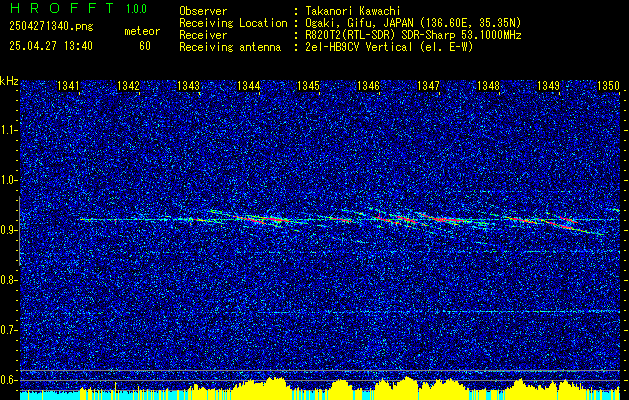Image resolution: width=629 pixels, height=400 pixels.
Task: Select the filename 2504271340.png
Action: 51,27
